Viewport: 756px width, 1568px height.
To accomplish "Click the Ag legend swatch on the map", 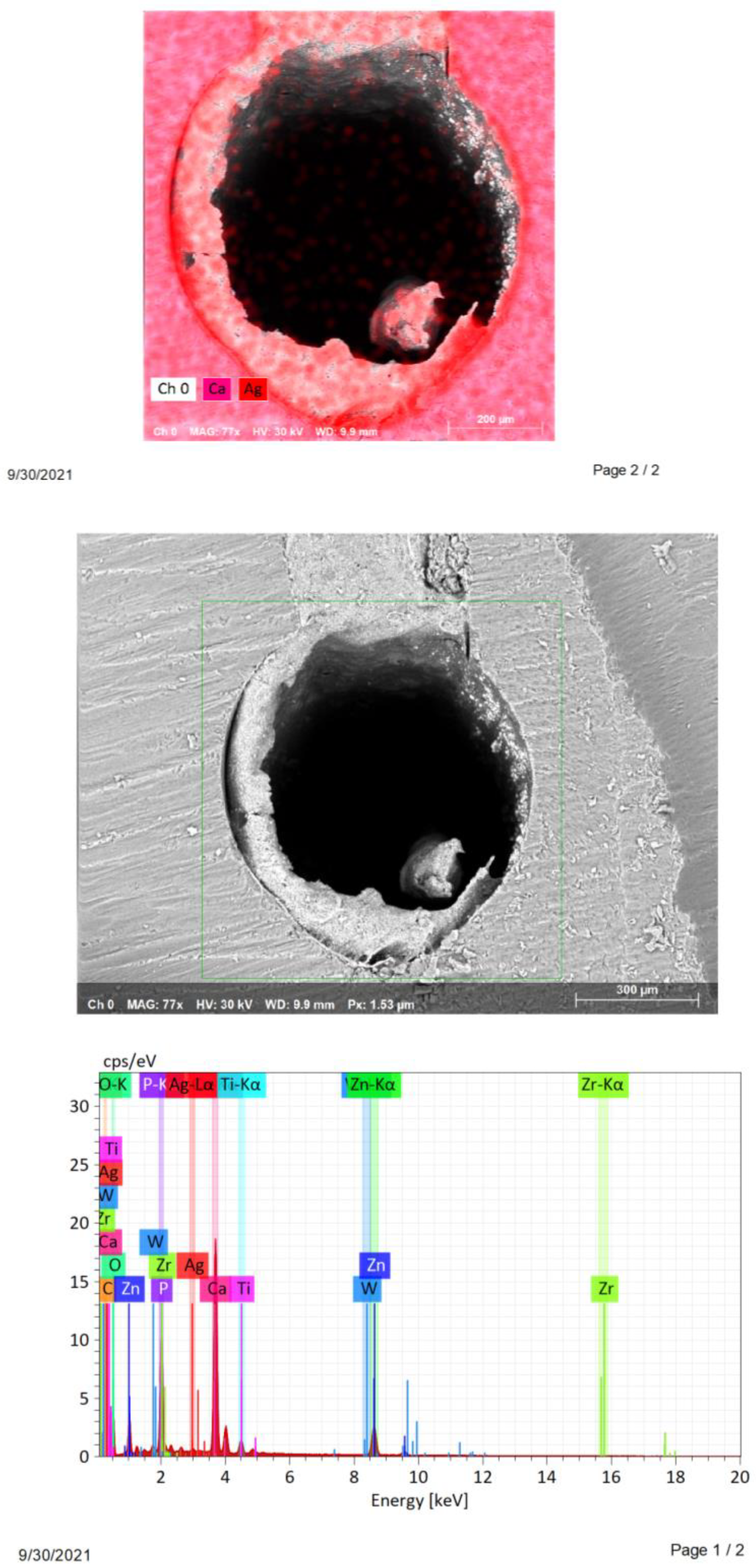I will point(253,389).
